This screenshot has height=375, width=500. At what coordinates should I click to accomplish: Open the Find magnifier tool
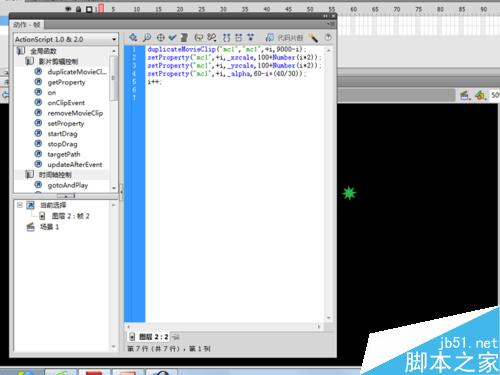(x=147, y=38)
